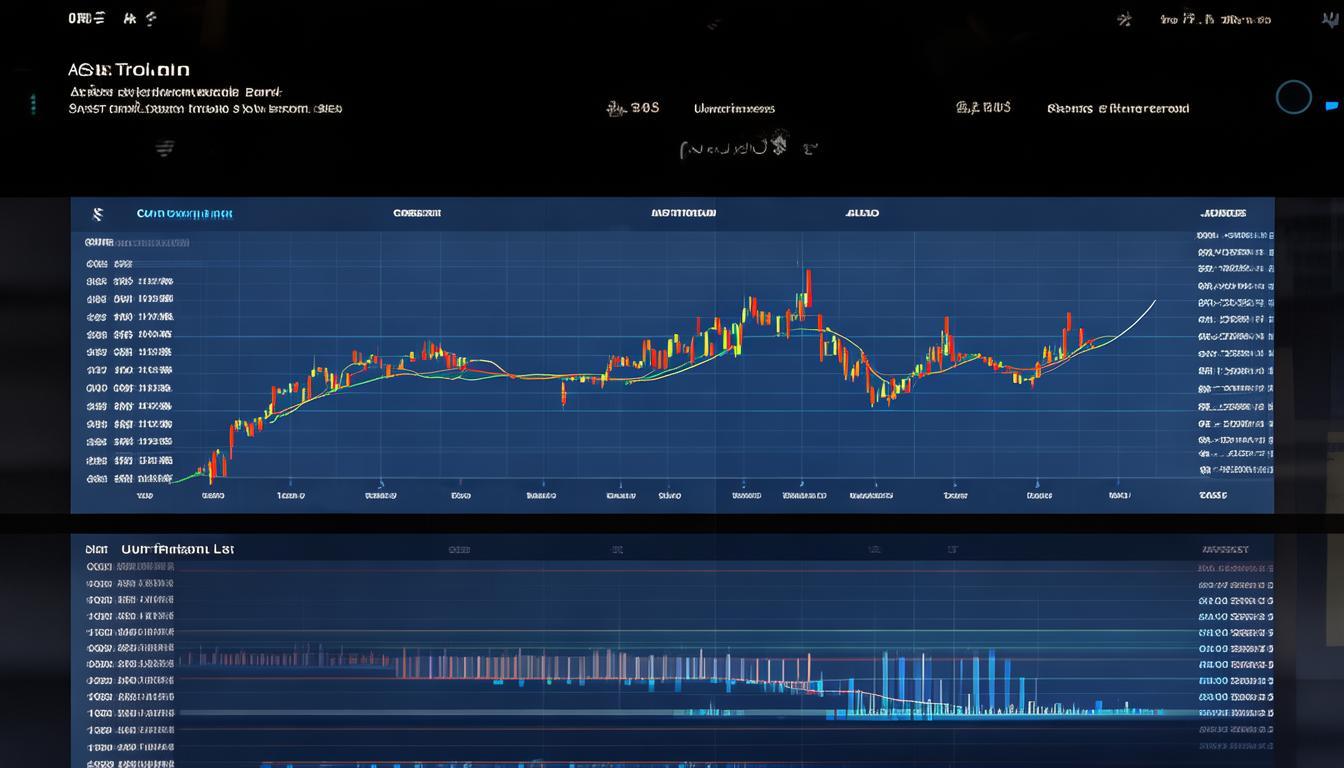Click the rightmost column label in the chart header

coord(1224,213)
